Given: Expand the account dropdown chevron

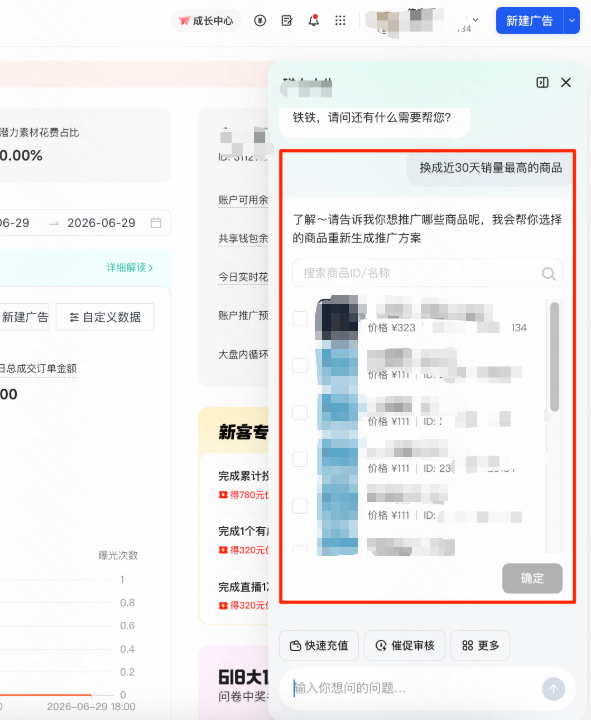Looking at the screenshot, I should coord(476,20).
